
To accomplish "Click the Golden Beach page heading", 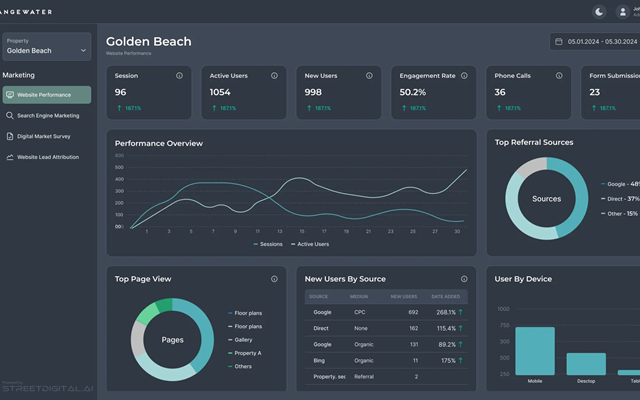I will click(149, 42).
